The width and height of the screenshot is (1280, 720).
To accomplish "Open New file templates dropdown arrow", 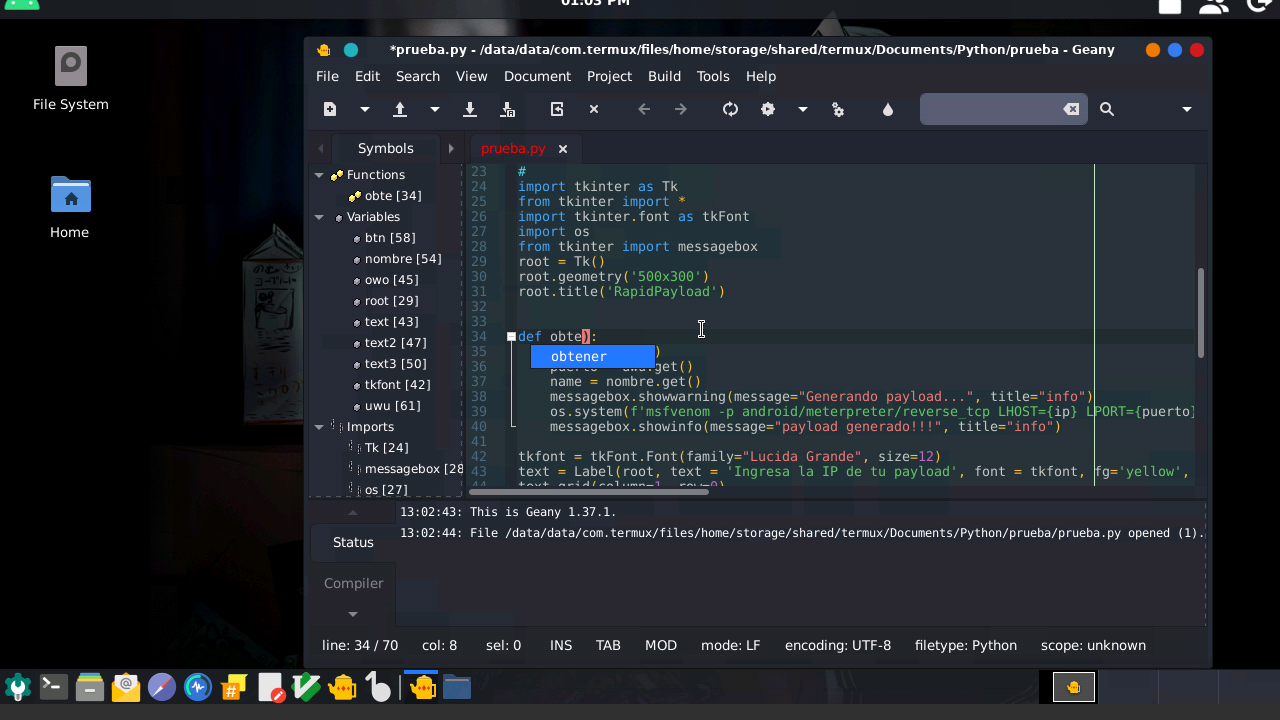I will coord(365,109).
